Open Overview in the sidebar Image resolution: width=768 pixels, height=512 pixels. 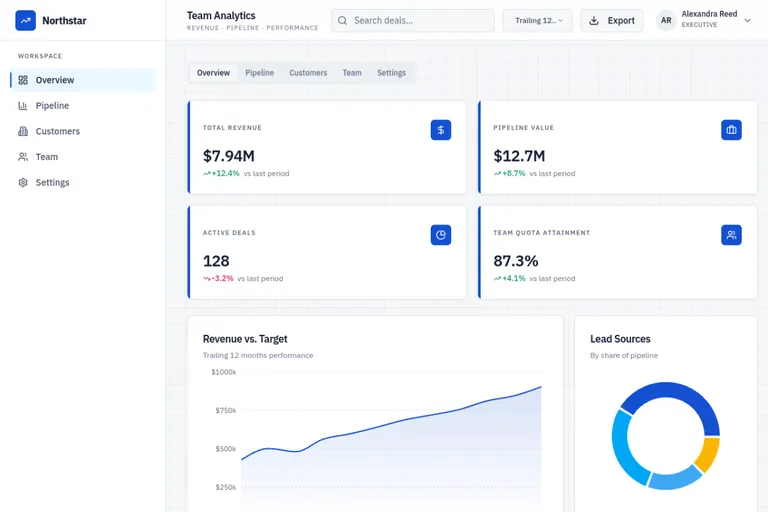pyautogui.click(x=83, y=80)
